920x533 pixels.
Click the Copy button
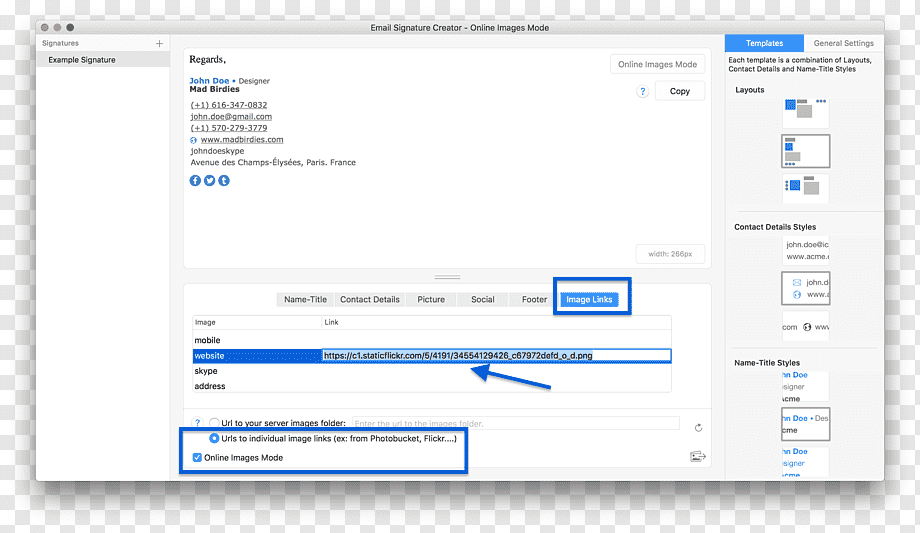point(679,91)
